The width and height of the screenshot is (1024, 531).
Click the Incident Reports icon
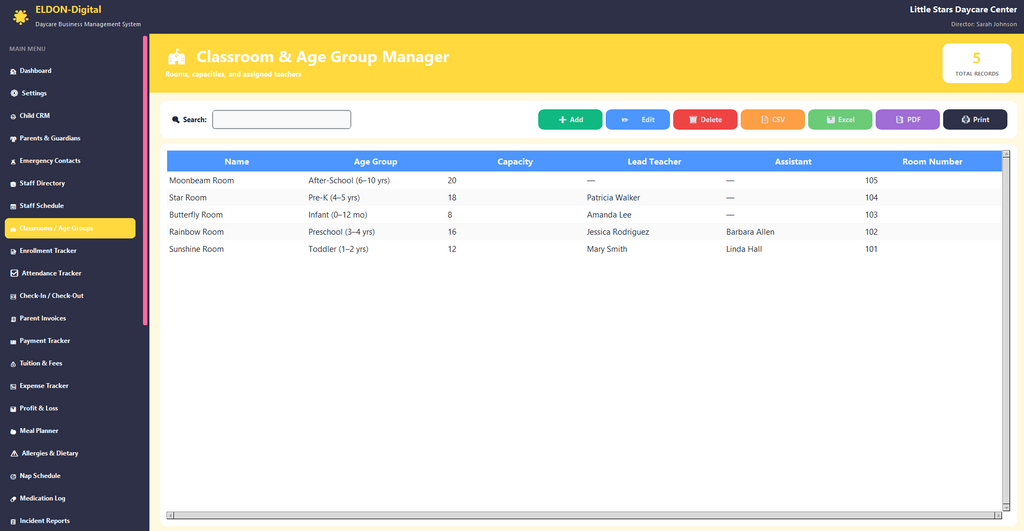tap(13, 522)
